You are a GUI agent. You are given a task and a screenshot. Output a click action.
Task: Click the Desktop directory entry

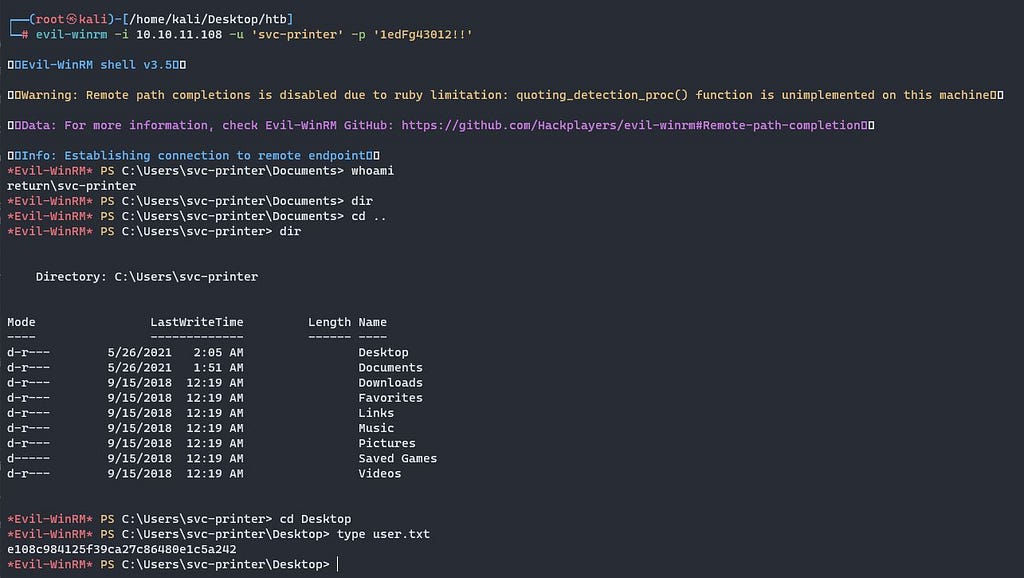click(383, 353)
